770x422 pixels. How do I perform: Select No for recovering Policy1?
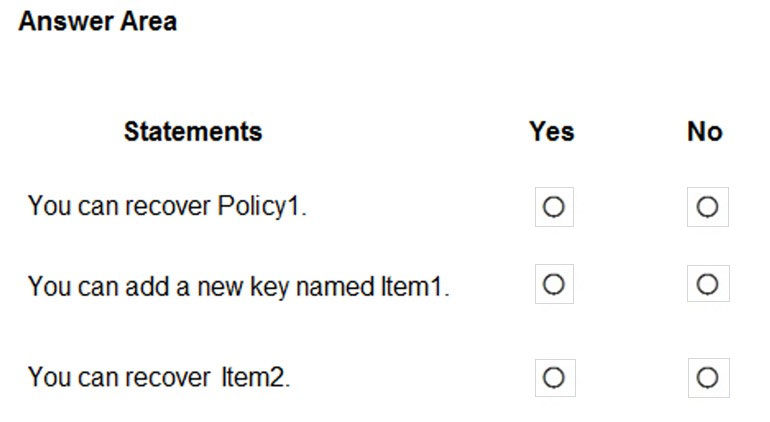[707, 207]
